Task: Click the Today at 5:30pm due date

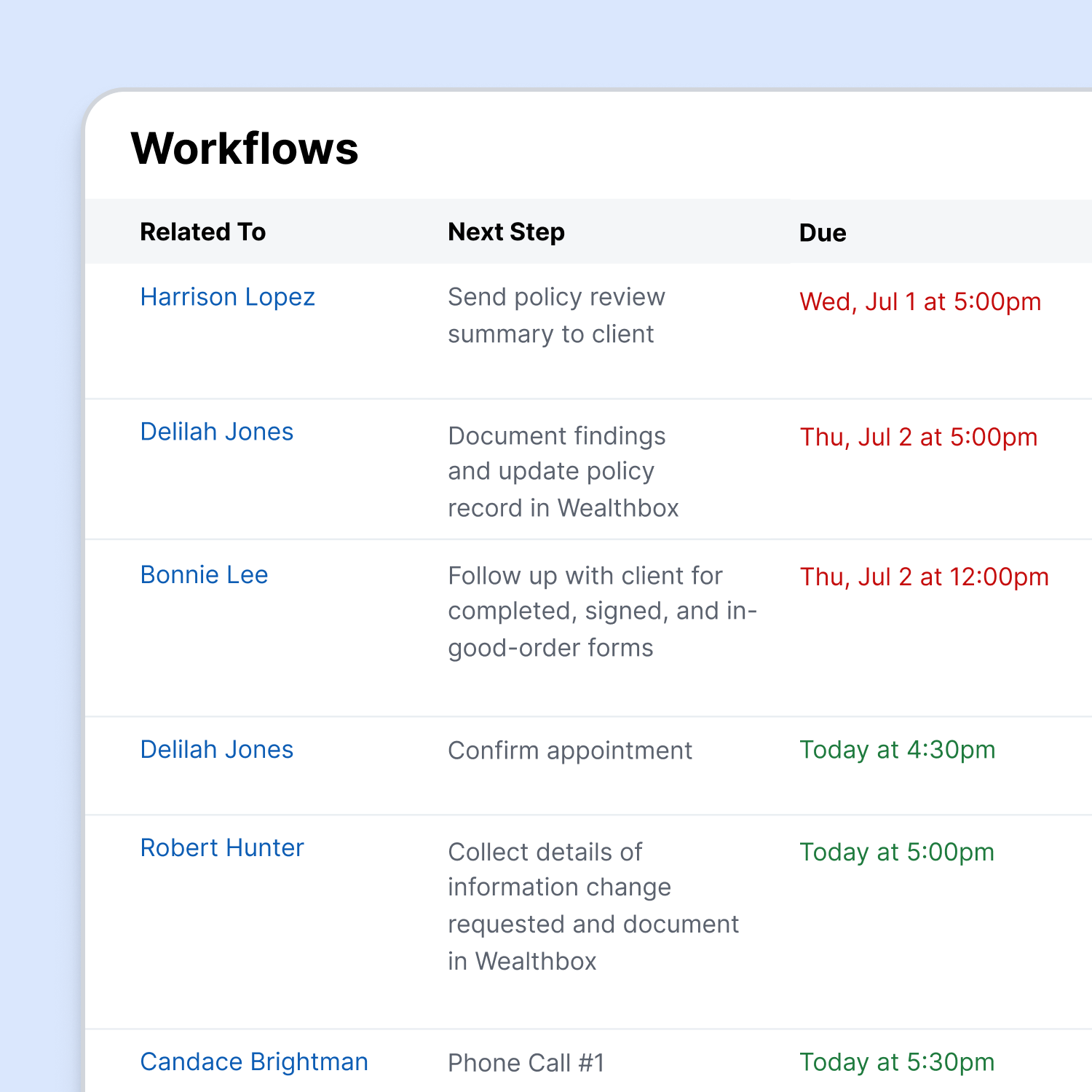Action: coord(897,1062)
